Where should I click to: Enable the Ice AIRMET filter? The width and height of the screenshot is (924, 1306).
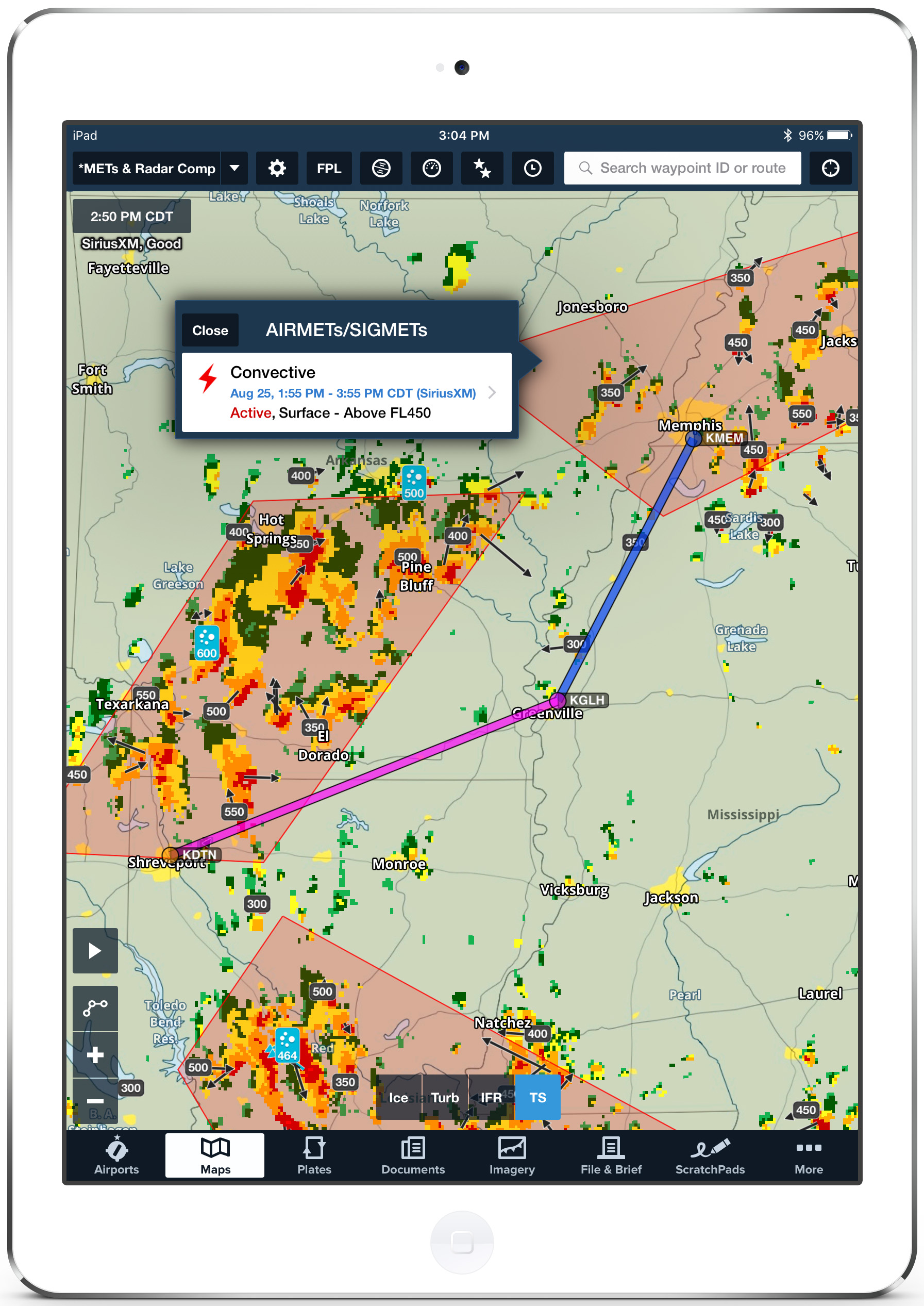pos(399,1097)
